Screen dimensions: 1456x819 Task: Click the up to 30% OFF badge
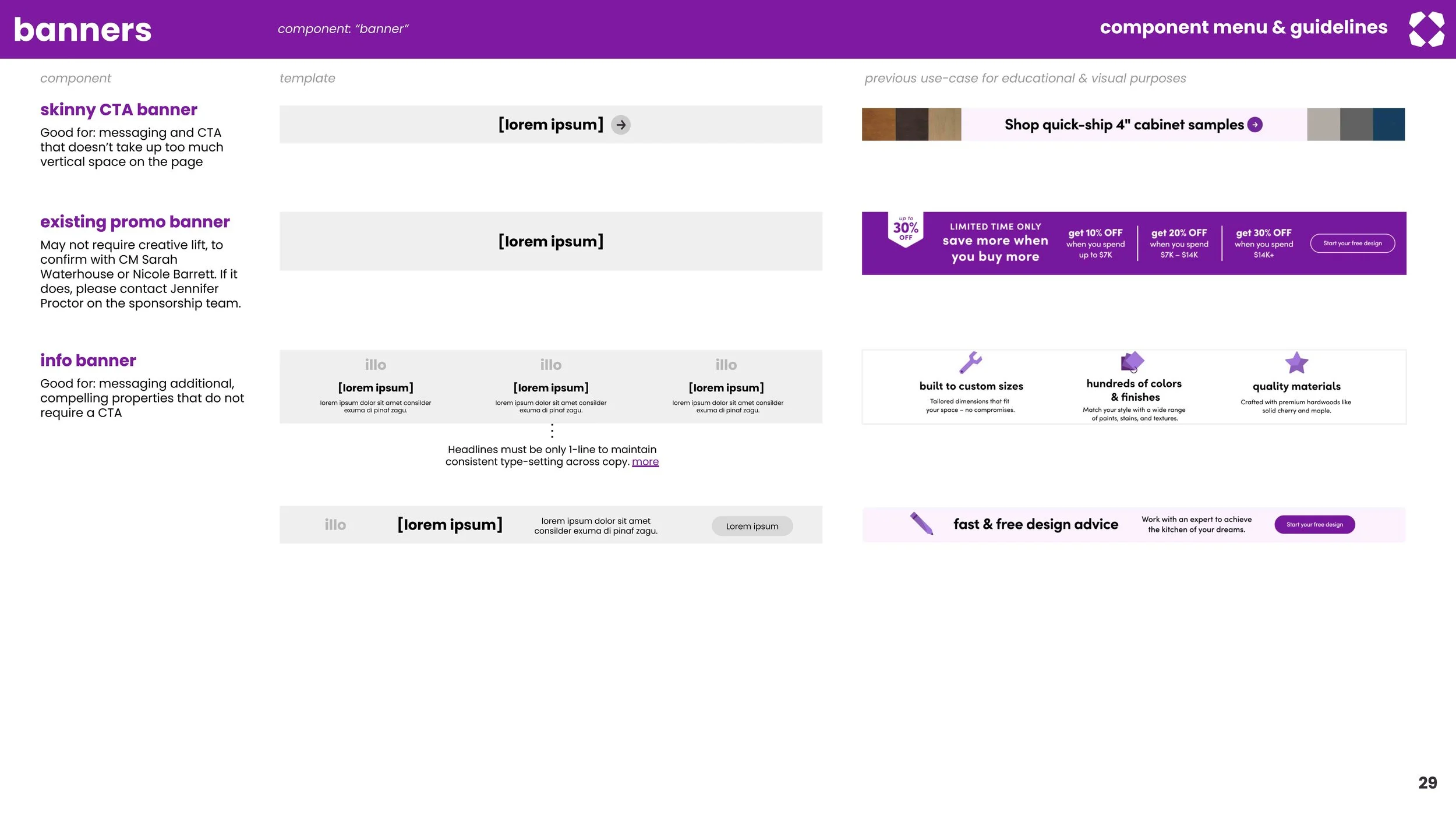pos(906,229)
